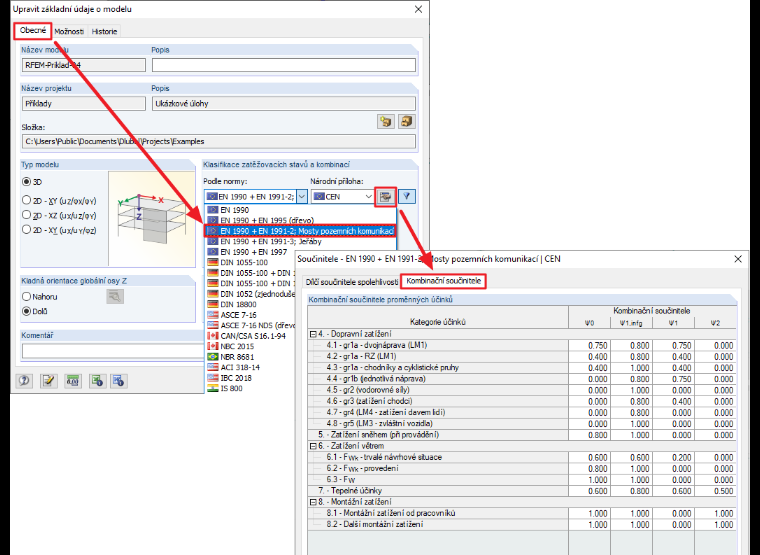Collapse the 4. Dopravní zatížení group
Viewport: 760px width, 555px height.
click(313, 334)
